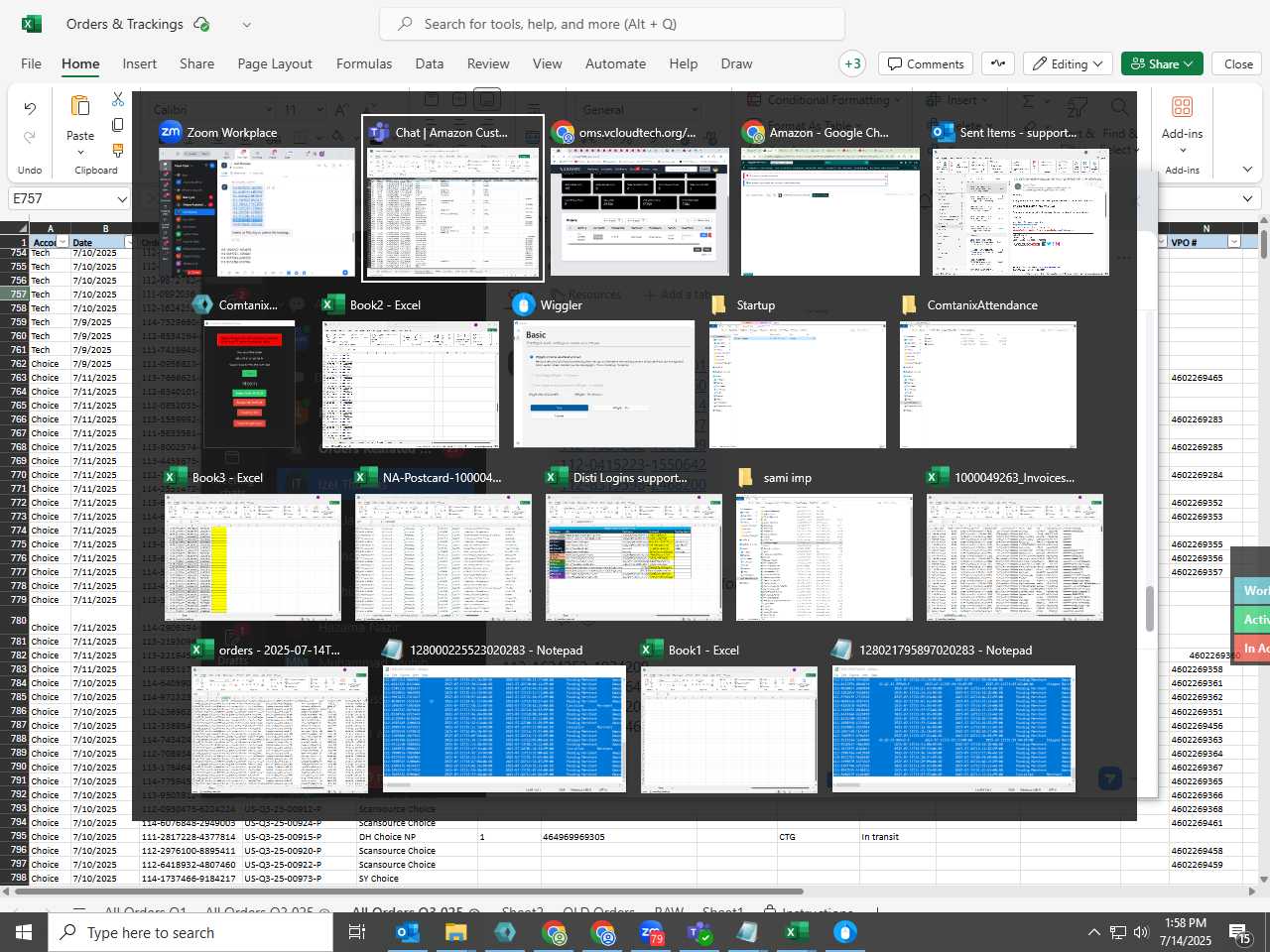1270x952 pixels.
Task: Click the Comments button
Action: (x=926, y=63)
